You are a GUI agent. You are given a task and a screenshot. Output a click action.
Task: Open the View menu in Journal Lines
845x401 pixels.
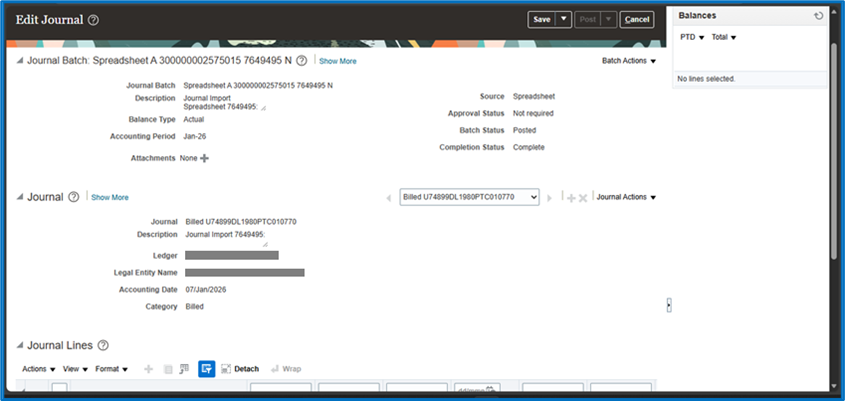[x=75, y=369]
